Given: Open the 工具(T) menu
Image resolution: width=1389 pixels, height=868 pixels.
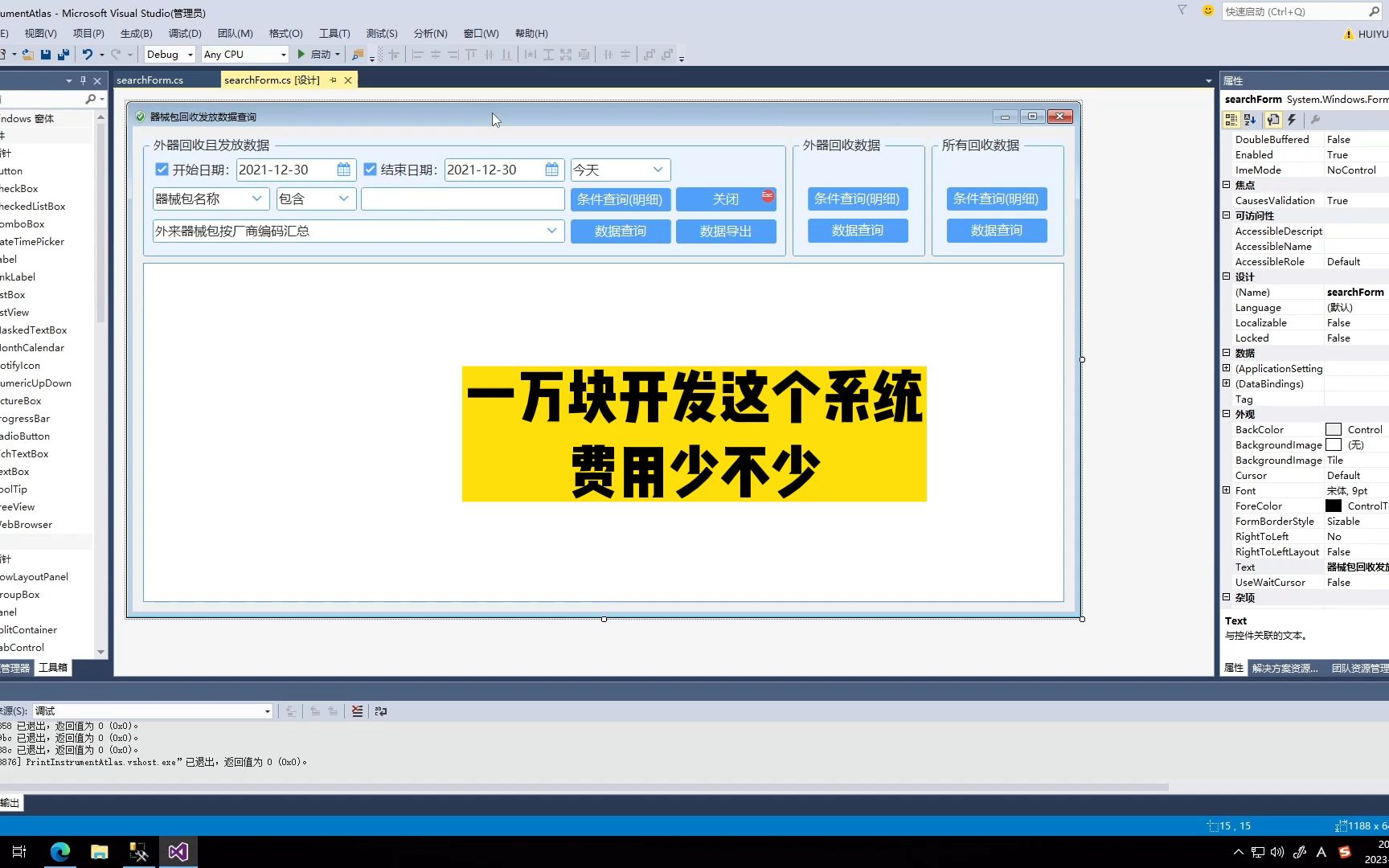Looking at the screenshot, I should click(334, 34).
